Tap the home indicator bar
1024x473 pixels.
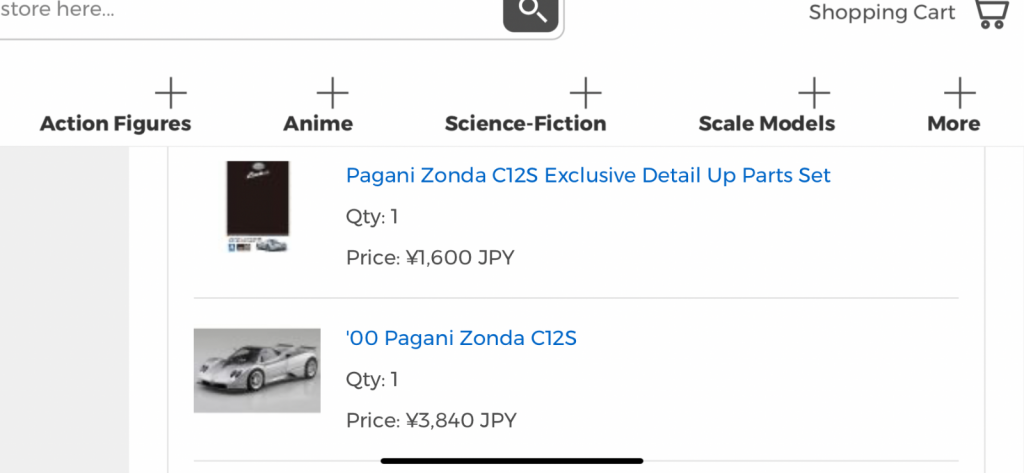[x=511, y=461]
